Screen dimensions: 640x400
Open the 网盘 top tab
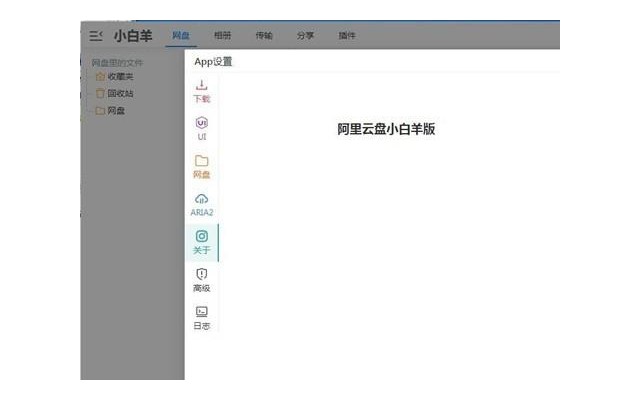coord(181,36)
